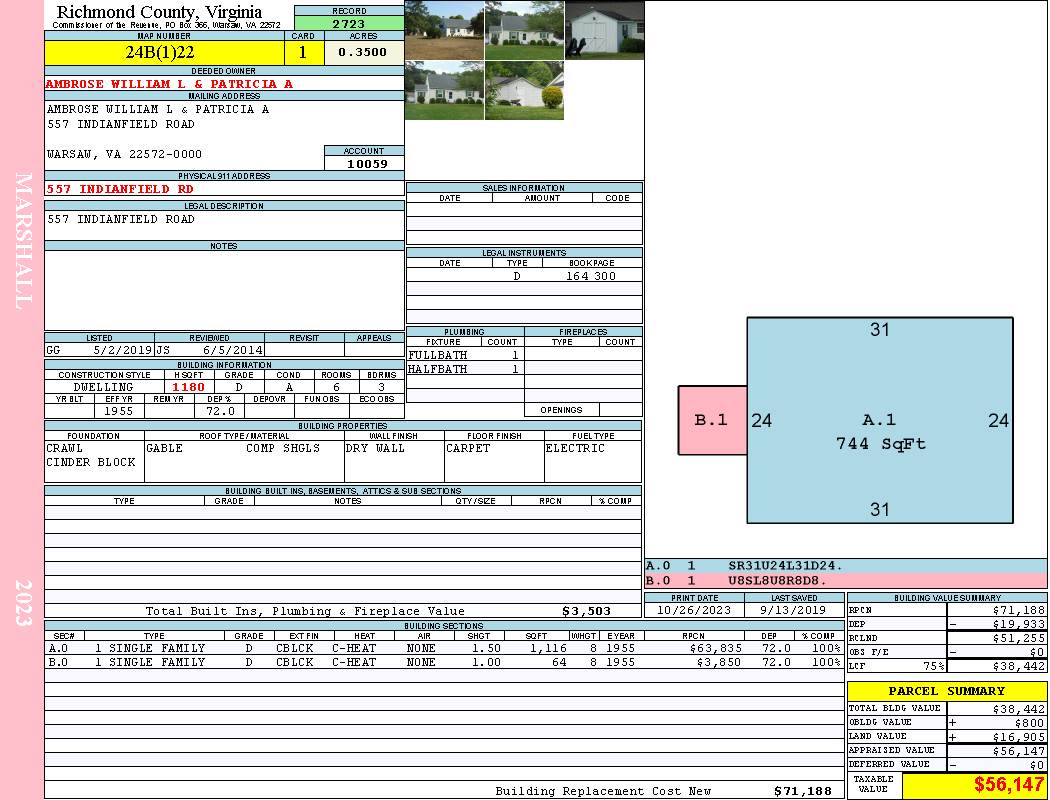Click the H SQFT value 1180

coord(188,387)
